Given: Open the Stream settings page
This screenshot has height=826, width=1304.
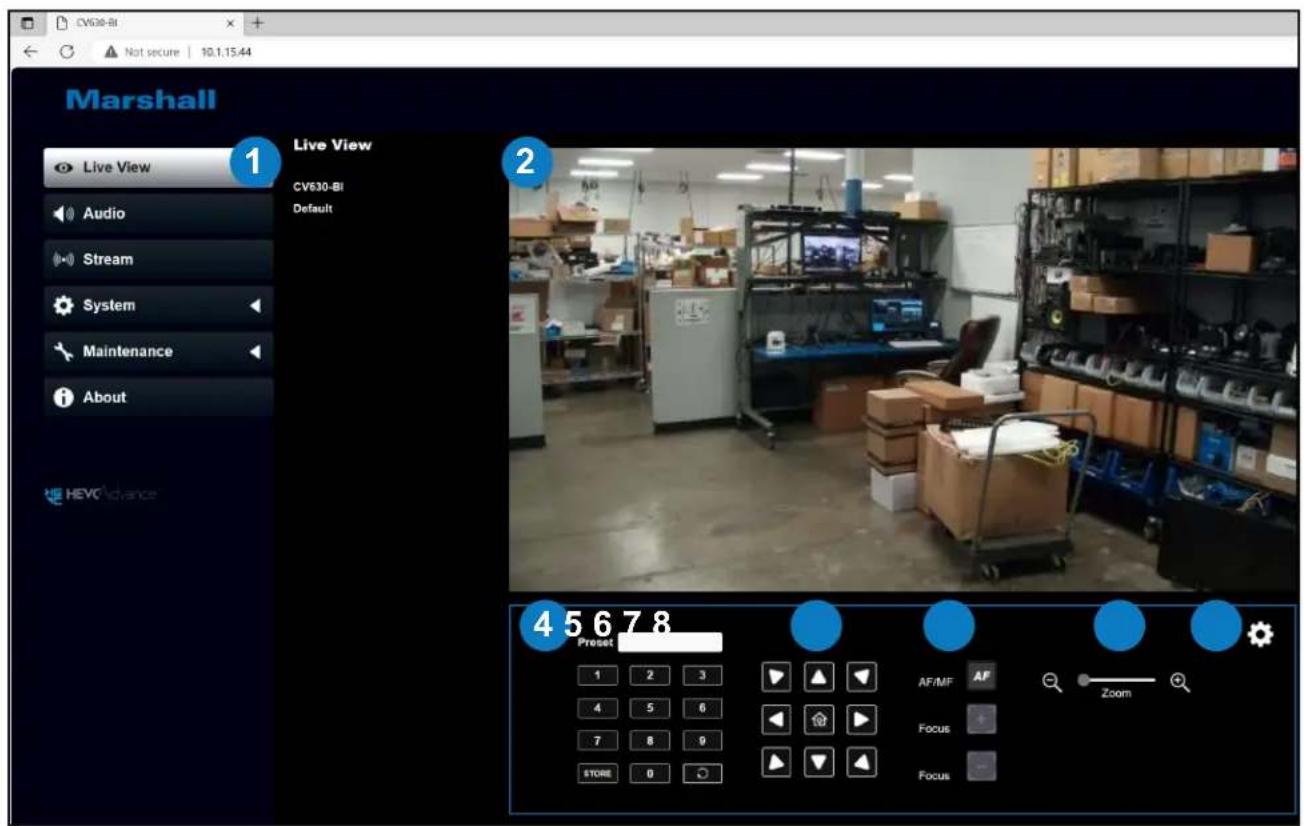Looking at the screenshot, I should [157, 260].
